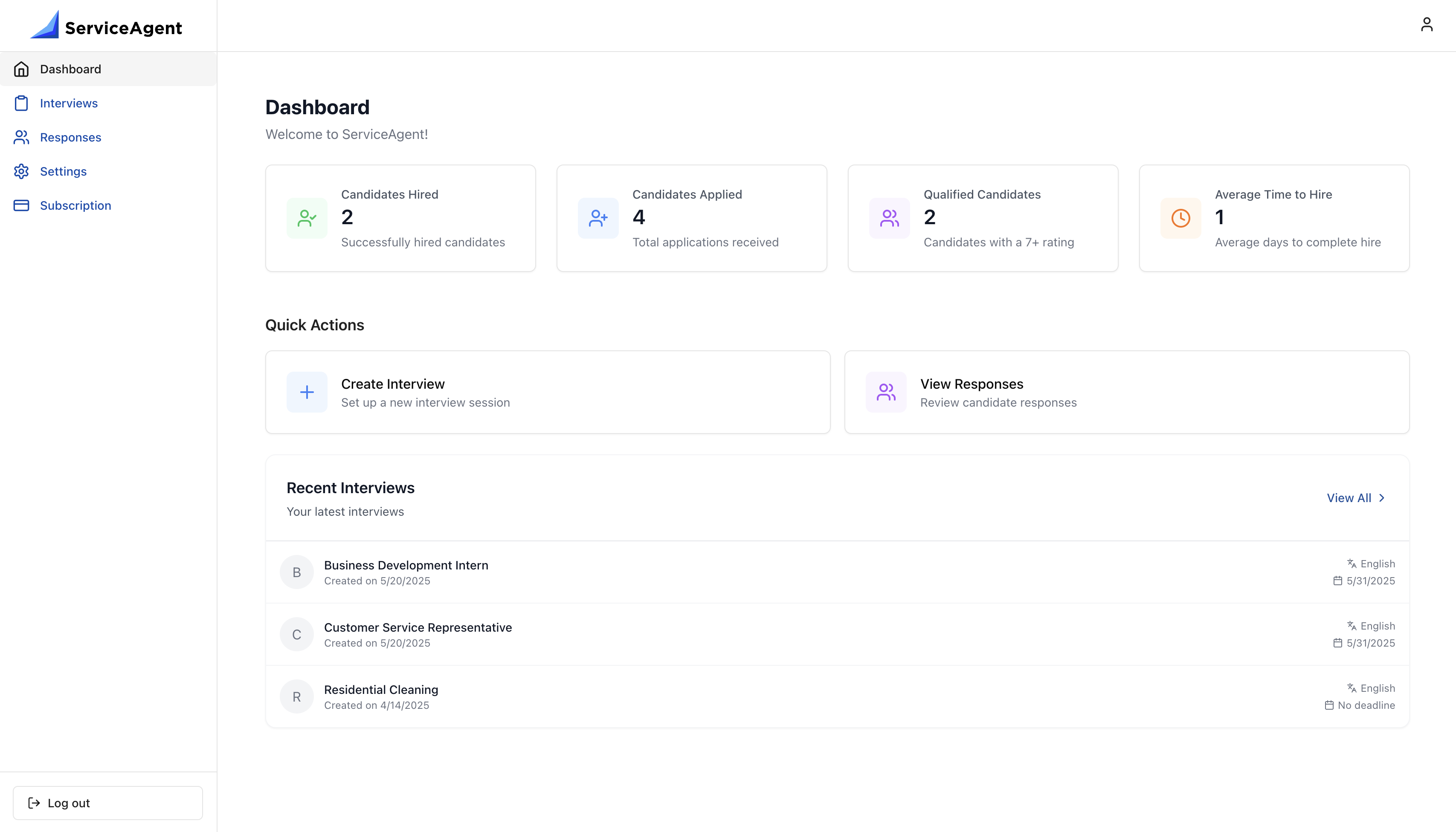Select the Interviews clipboard icon in sidebar

(21, 103)
